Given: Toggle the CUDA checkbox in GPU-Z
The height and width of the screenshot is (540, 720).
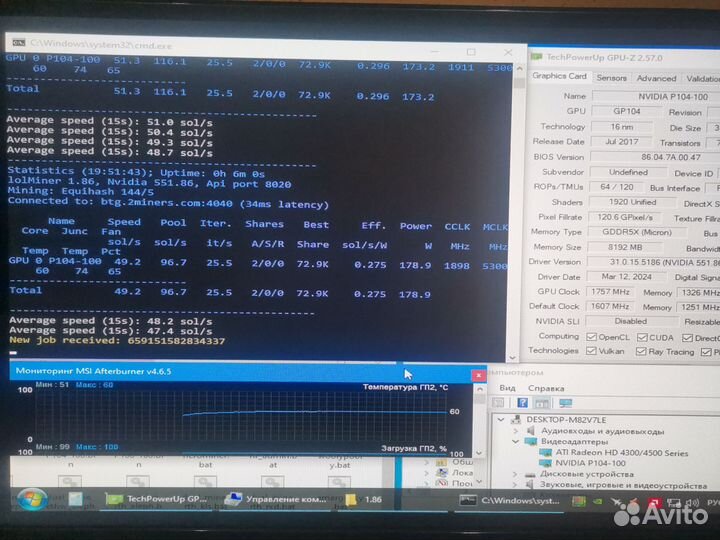Looking at the screenshot, I should click(642, 338).
